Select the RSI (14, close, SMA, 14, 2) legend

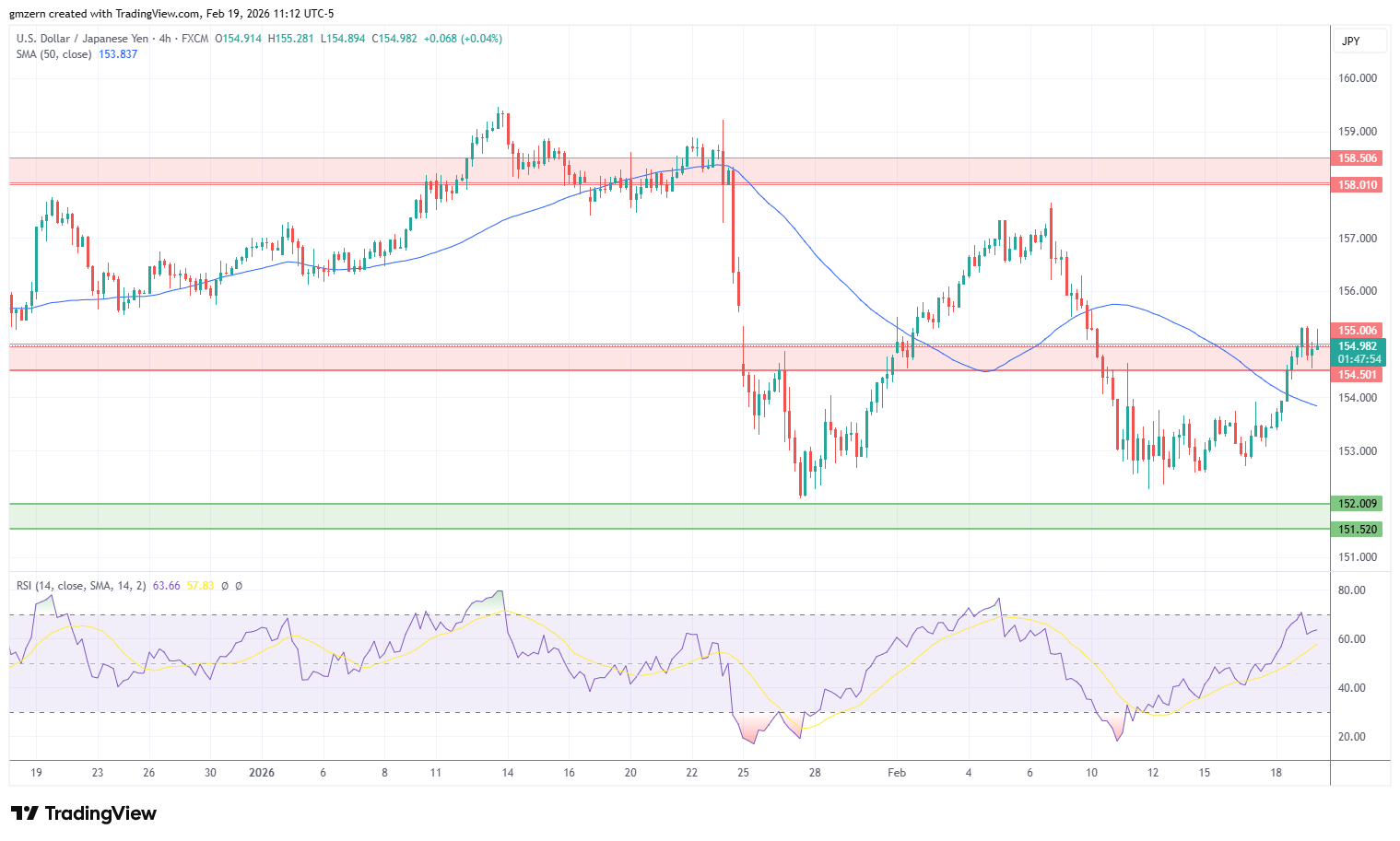[x=81, y=586]
